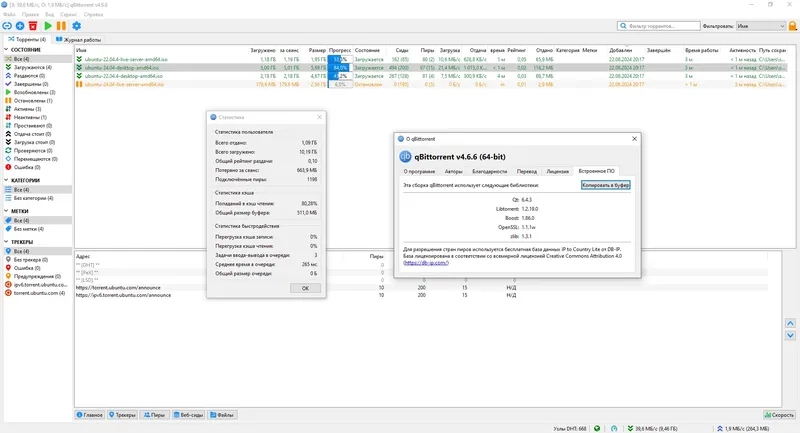800x433 pixels.
Task: Open the Правка menu
Action: coord(31,15)
